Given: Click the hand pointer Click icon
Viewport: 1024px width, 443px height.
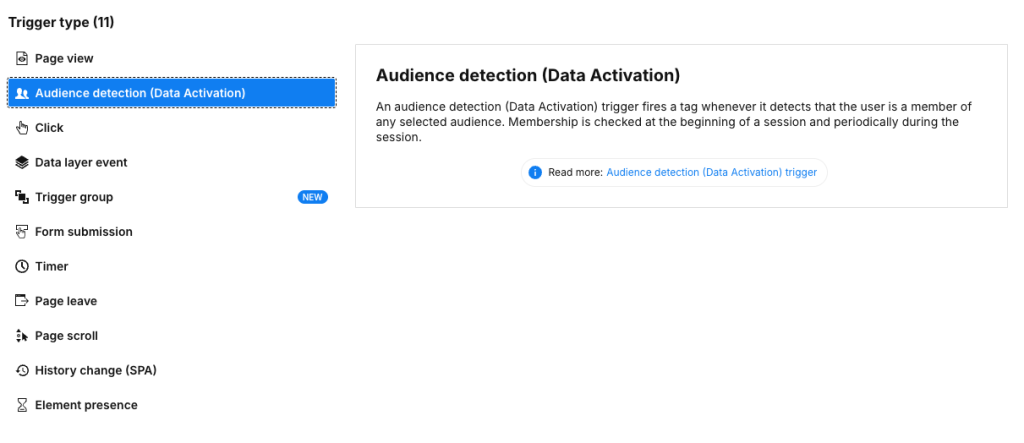Looking at the screenshot, I should 22,128.
